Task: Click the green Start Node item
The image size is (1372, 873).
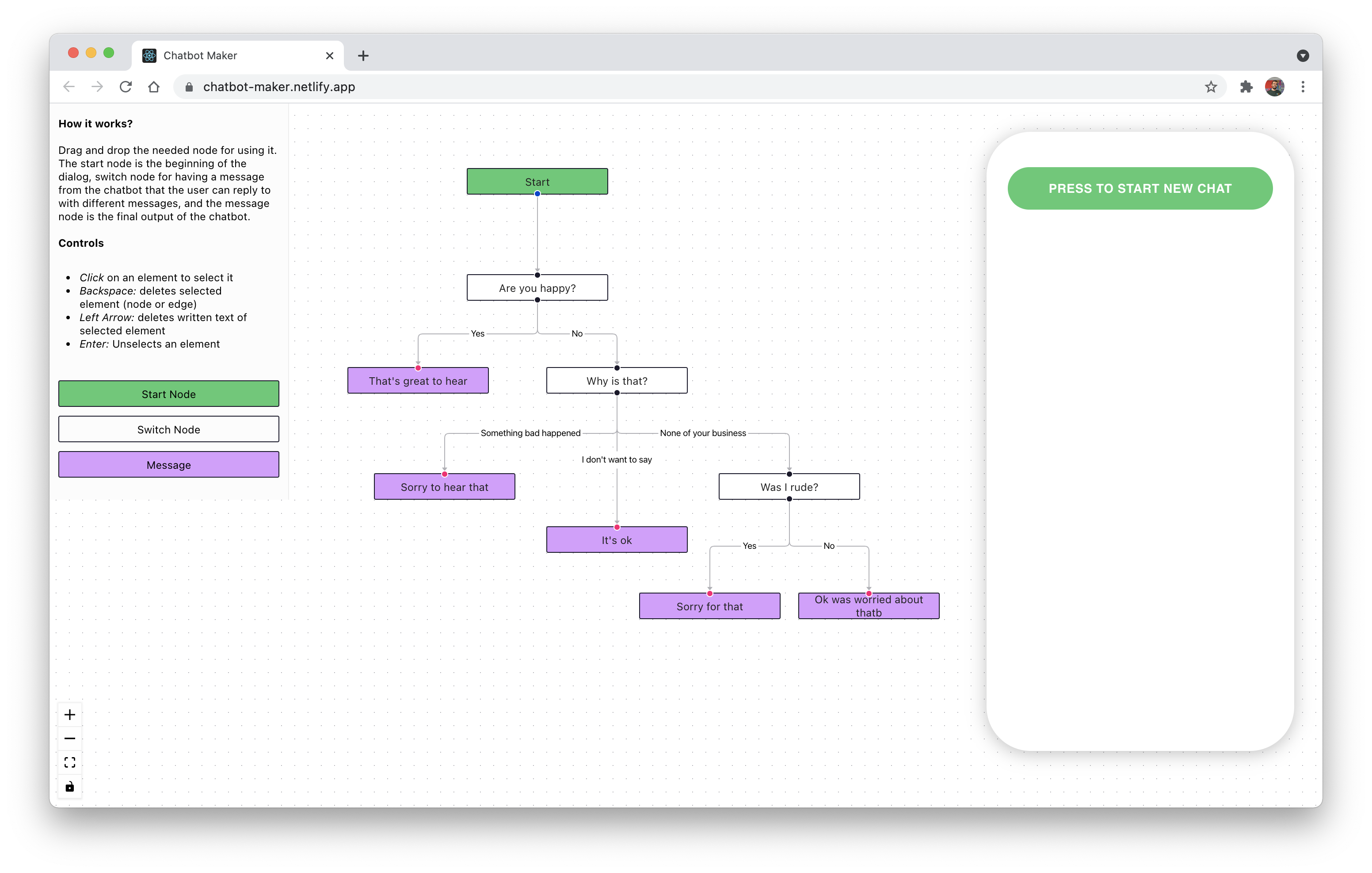Action: tap(169, 394)
